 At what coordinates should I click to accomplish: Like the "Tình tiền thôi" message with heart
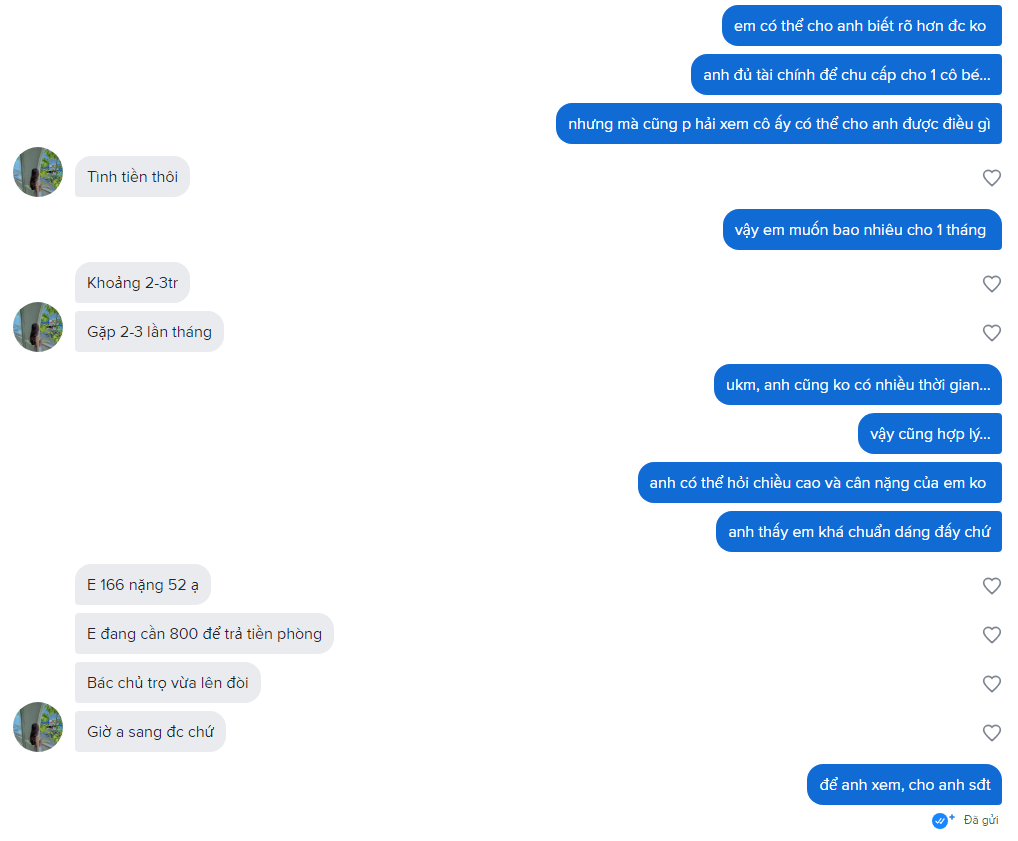pos(991,178)
